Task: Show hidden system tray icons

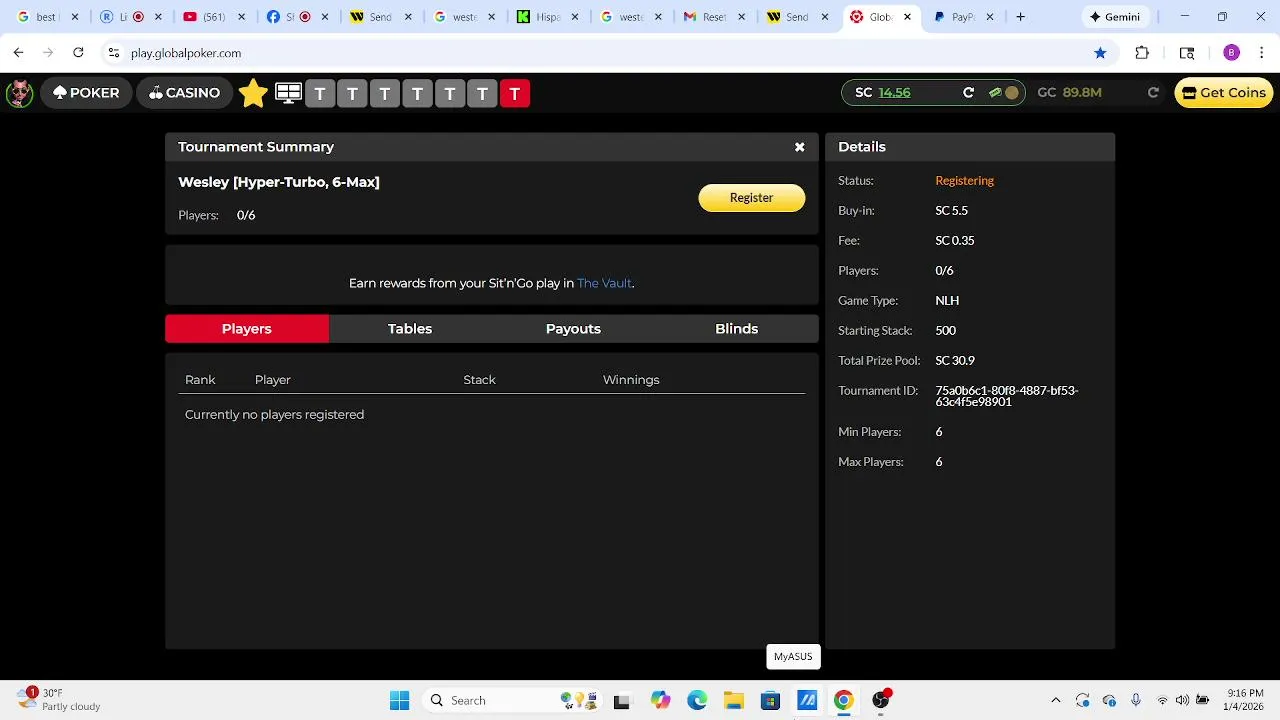Action: pos(1055,700)
